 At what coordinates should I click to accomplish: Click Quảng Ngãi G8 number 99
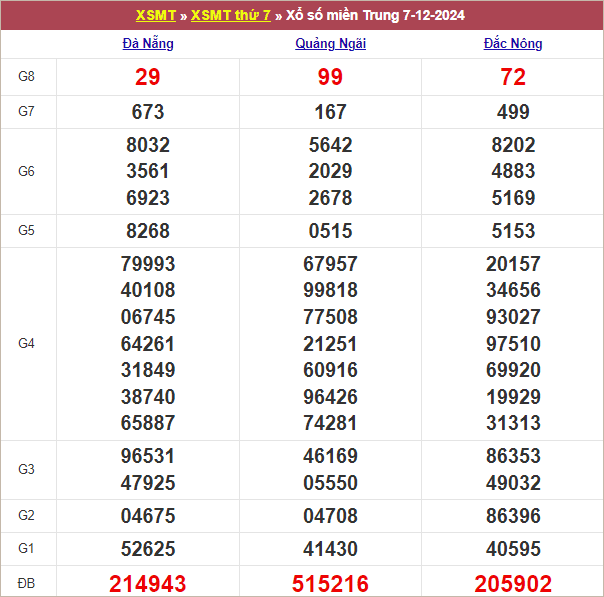[330, 77]
